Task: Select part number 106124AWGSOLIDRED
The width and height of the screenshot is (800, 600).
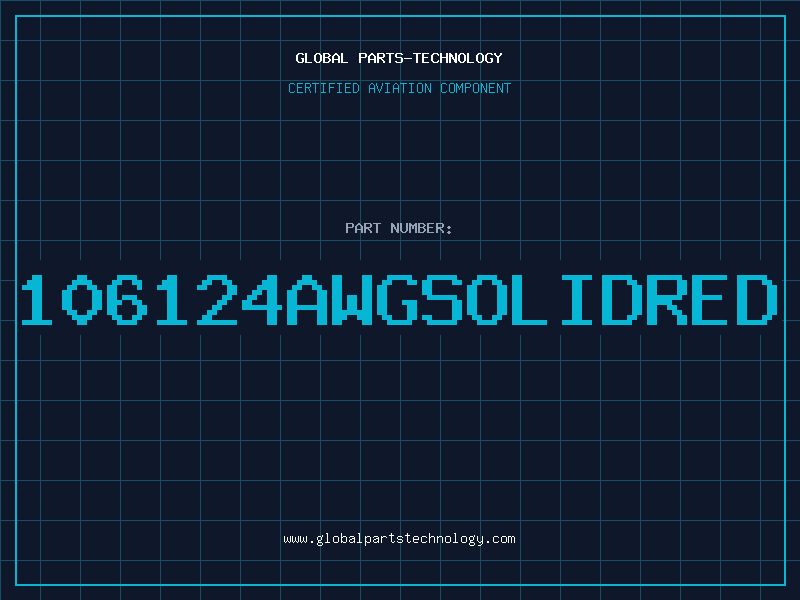Action: [x=399, y=300]
